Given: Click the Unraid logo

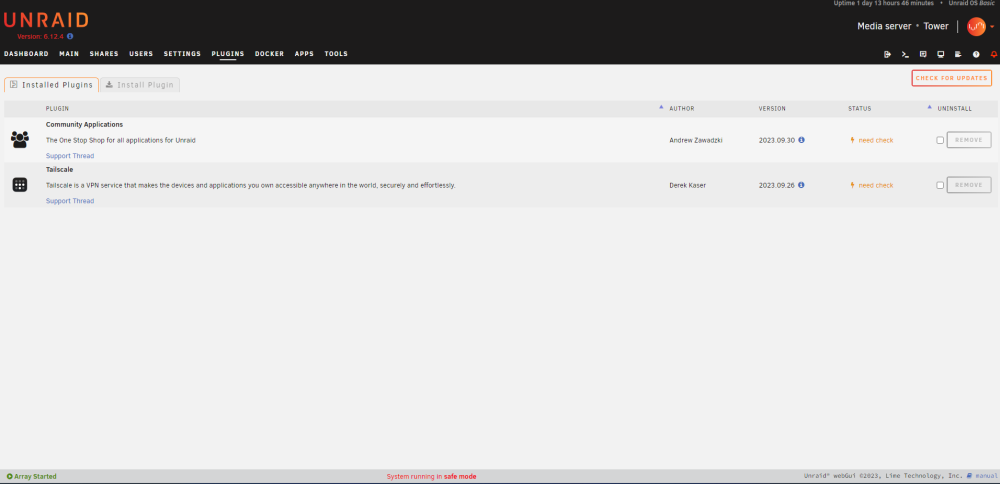Looking at the screenshot, I should click(46, 20).
